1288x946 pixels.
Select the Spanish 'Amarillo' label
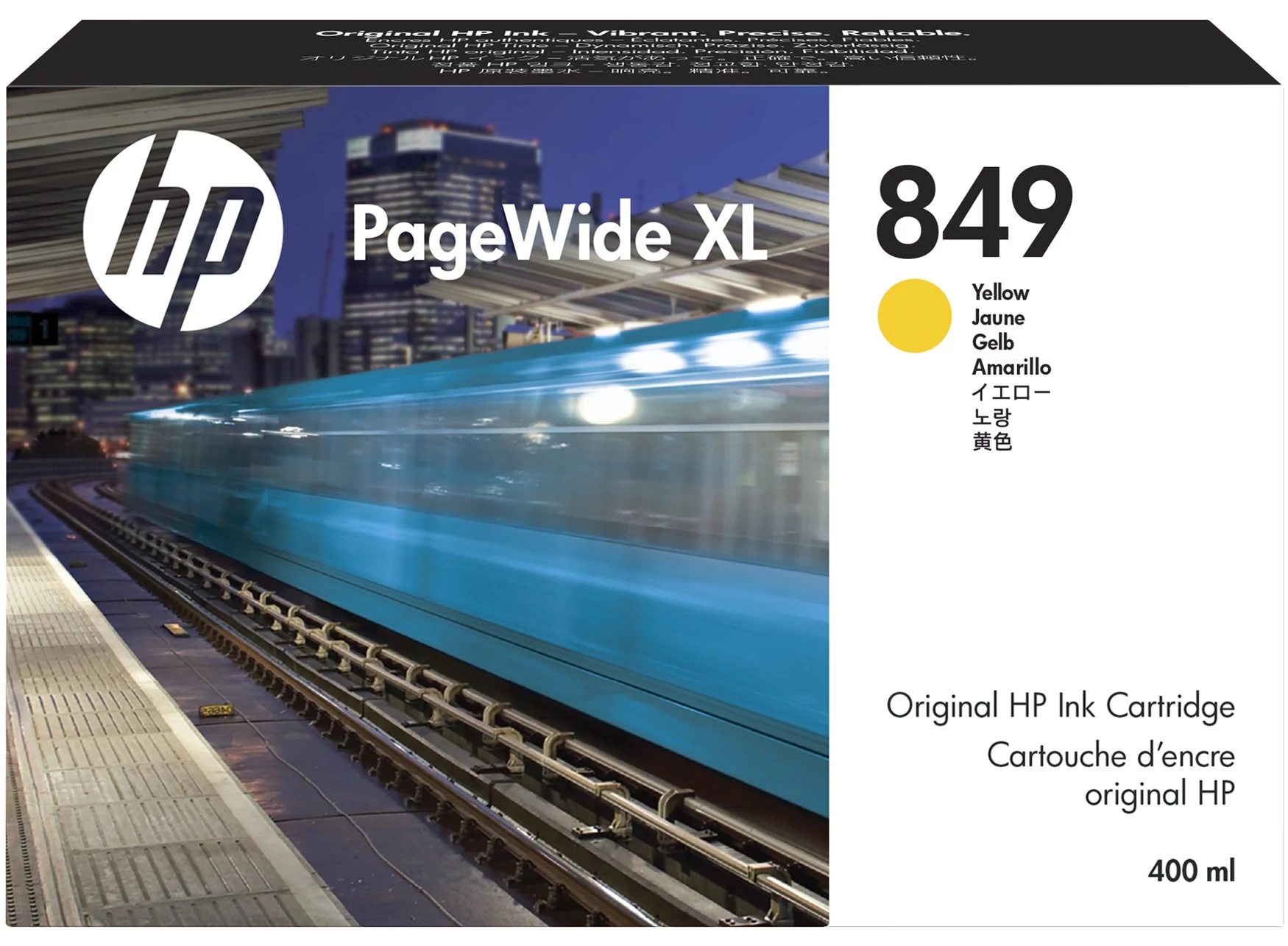pos(1011,367)
